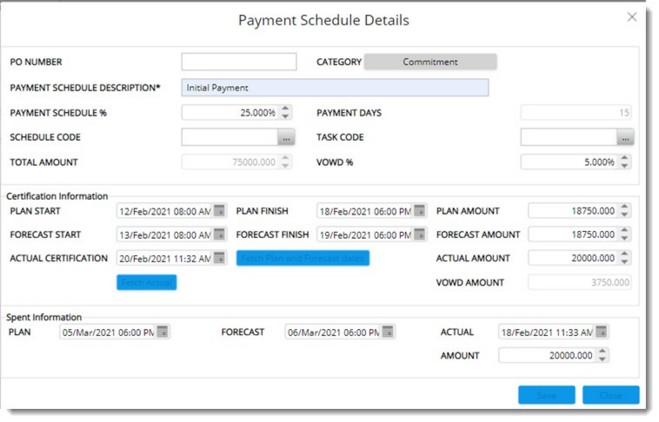Open calendar for Spent Forecast date
659x422 pixels.
click(388, 332)
